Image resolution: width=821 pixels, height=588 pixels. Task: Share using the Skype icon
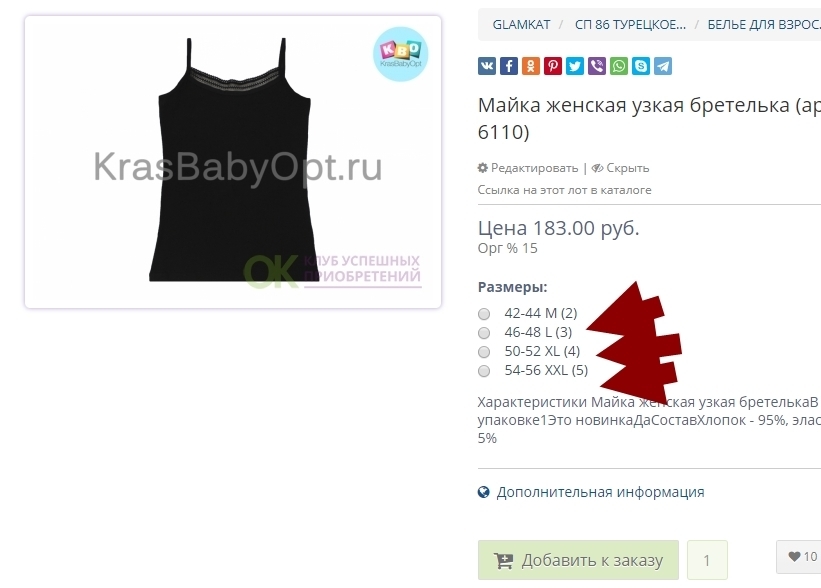pyautogui.click(x=640, y=66)
